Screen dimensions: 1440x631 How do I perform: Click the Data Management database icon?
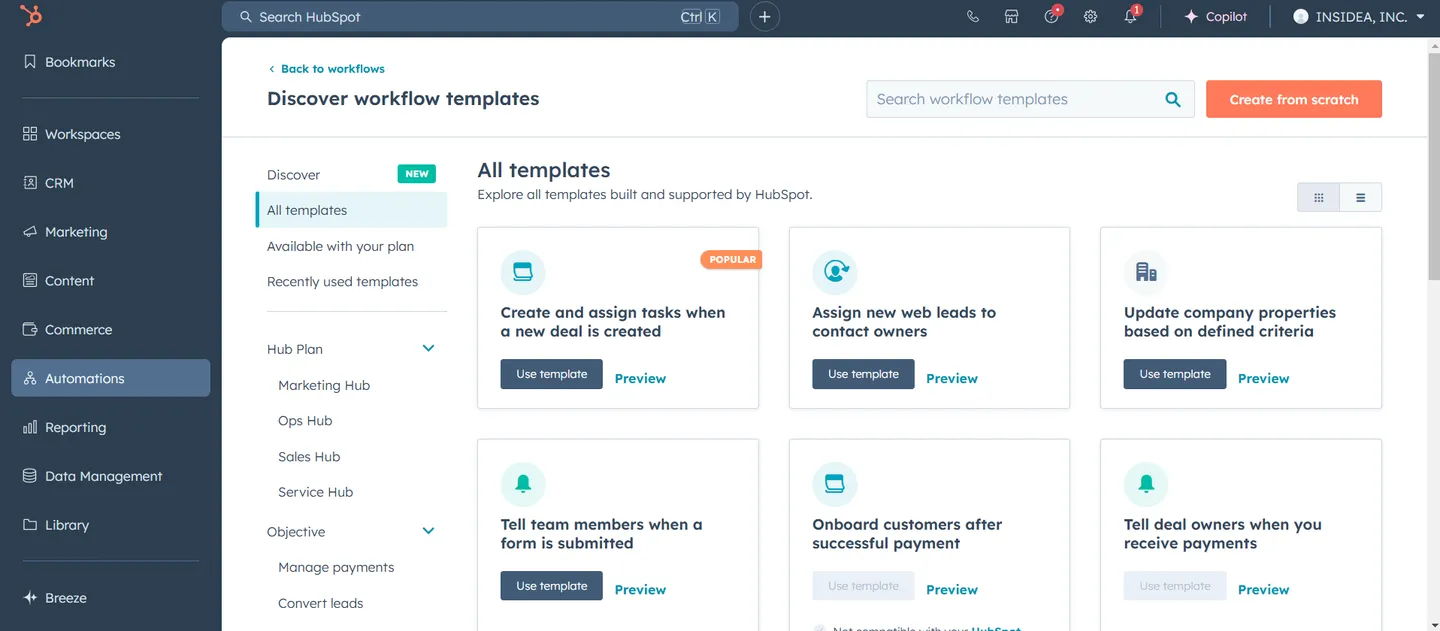pos(30,476)
